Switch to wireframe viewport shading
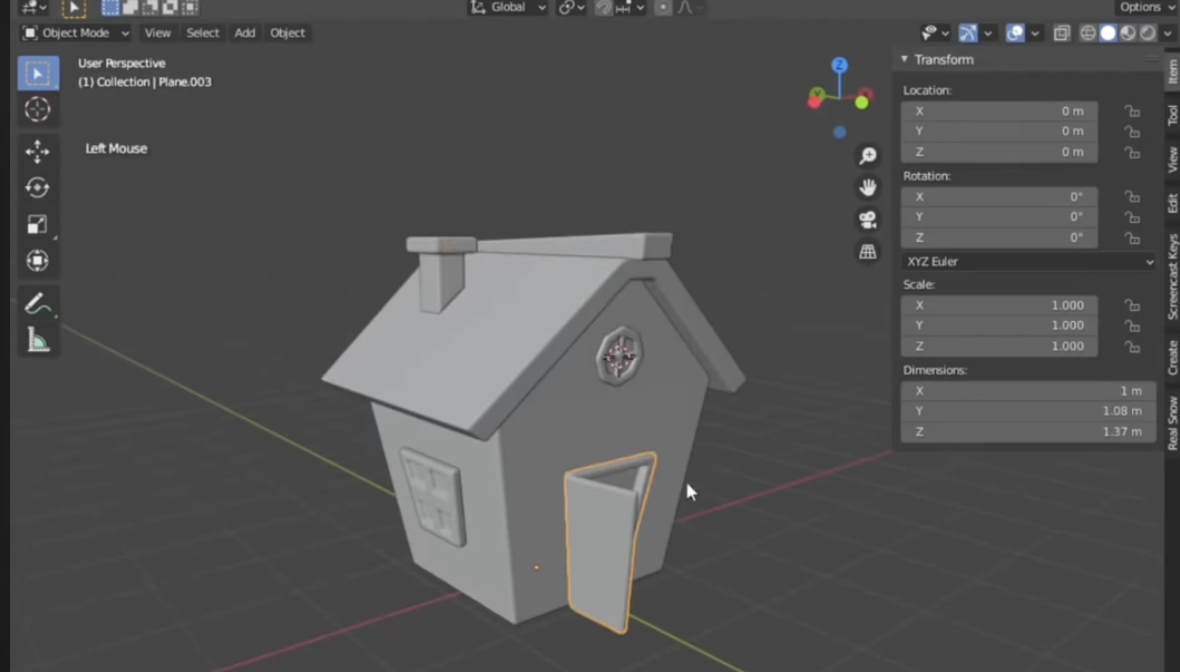 (1087, 33)
